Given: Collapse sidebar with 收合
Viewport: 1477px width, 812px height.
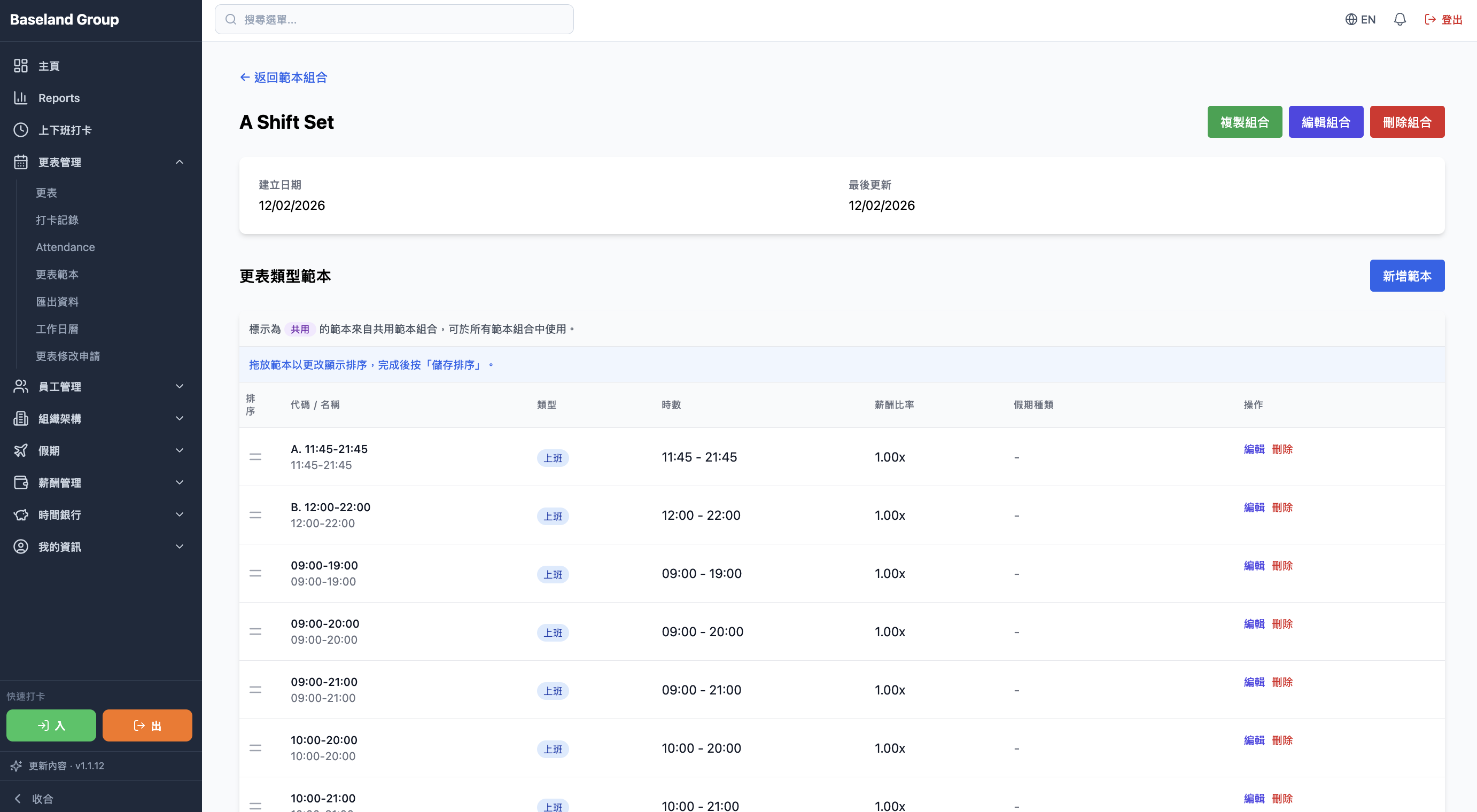Looking at the screenshot, I should (34, 798).
